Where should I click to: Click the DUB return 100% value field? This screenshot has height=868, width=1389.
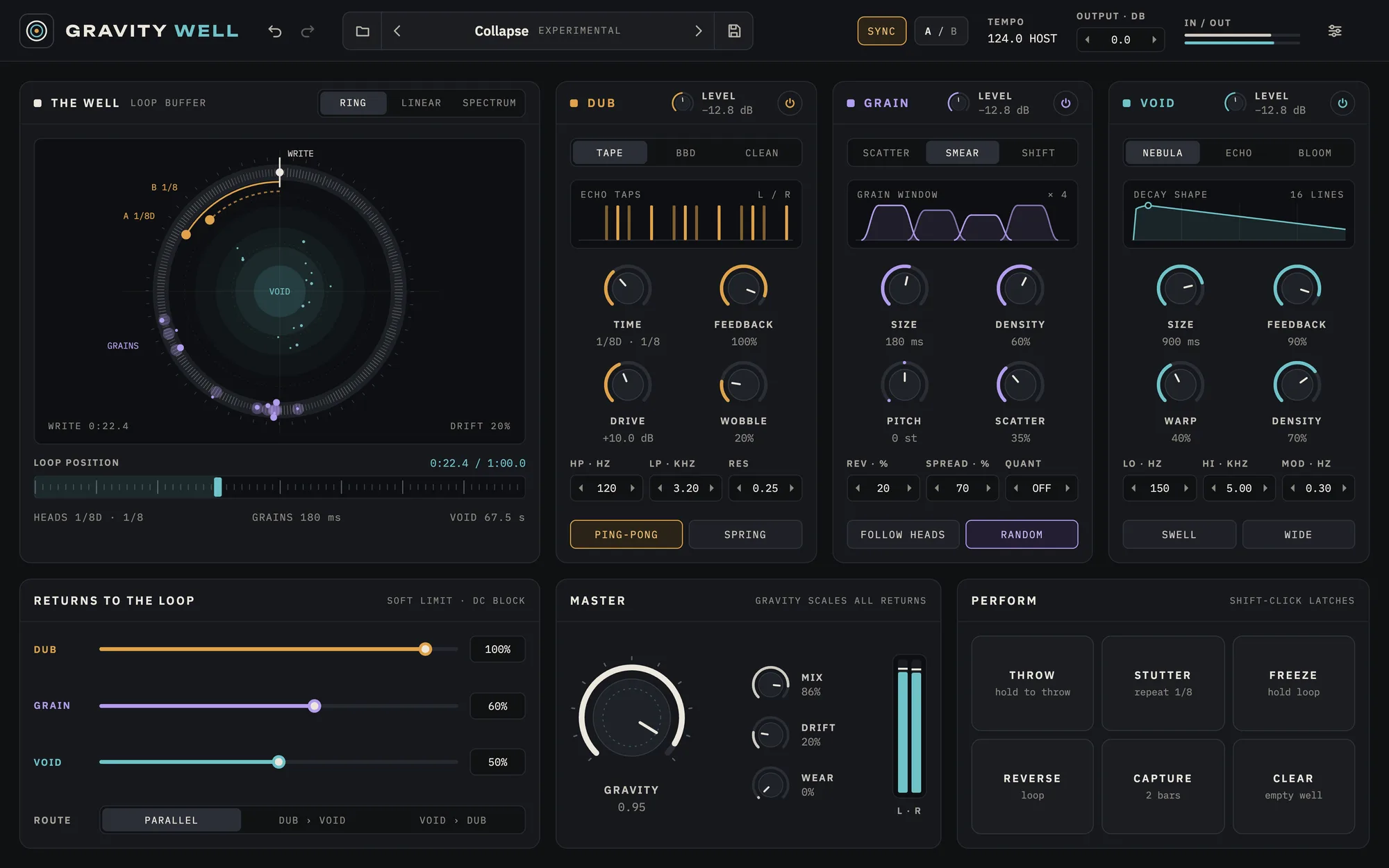(x=497, y=649)
